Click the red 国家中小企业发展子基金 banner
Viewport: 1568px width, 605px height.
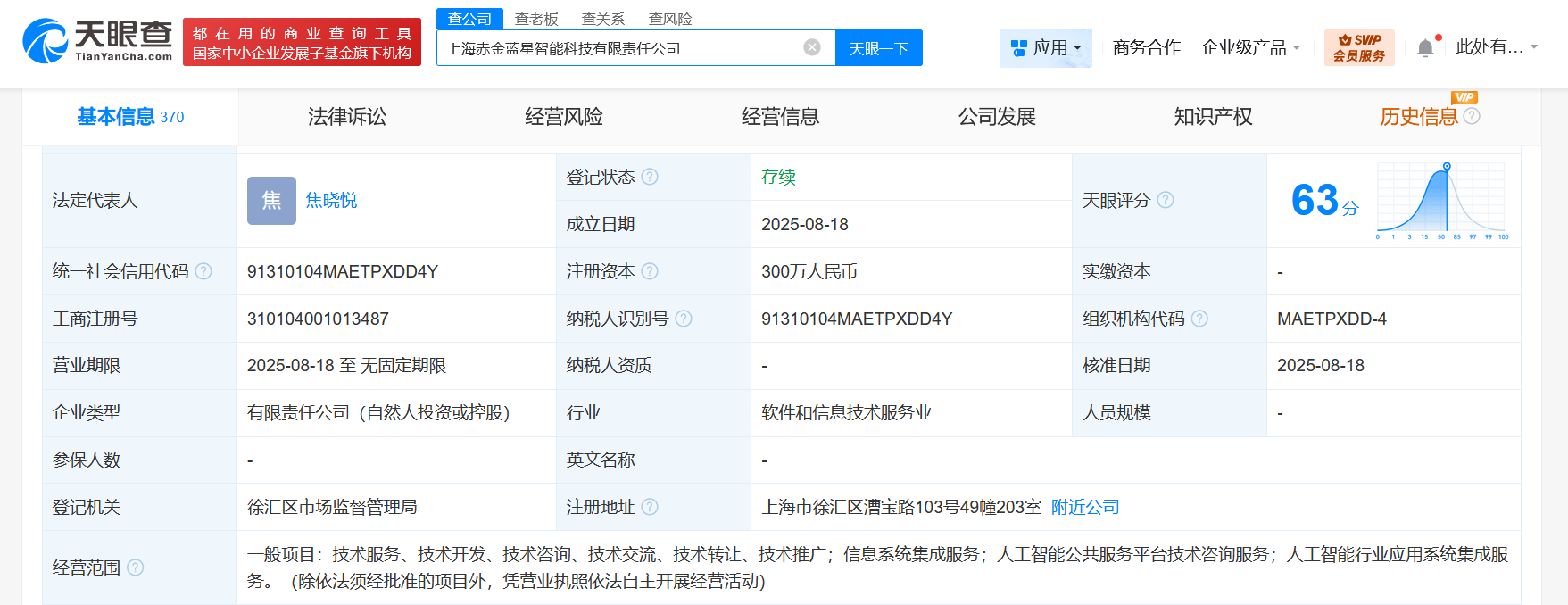click(302, 42)
